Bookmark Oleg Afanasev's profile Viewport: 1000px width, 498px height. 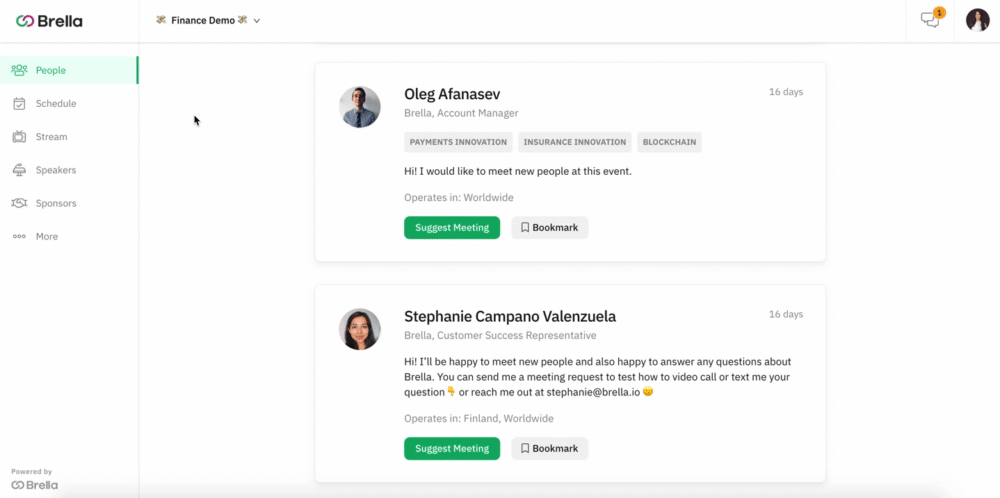(550, 228)
